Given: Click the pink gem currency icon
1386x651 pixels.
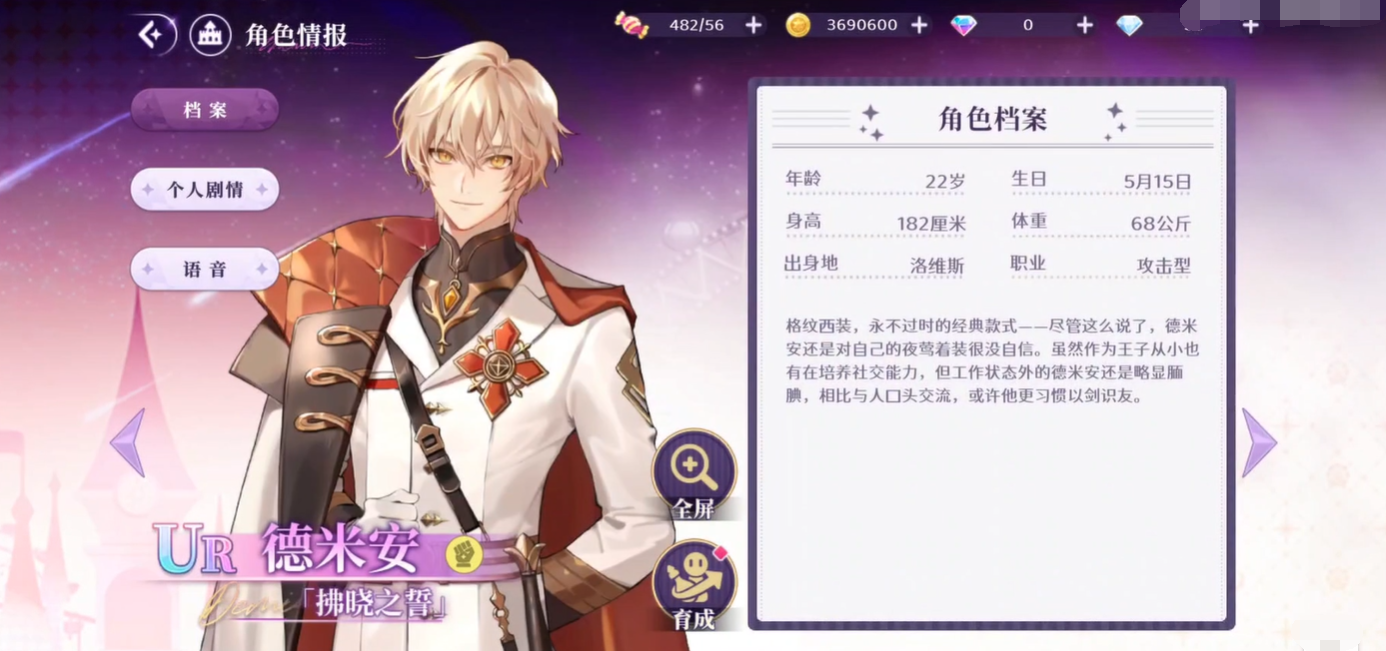Looking at the screenshot, I should pyautogui.click(x=964, y=25).
